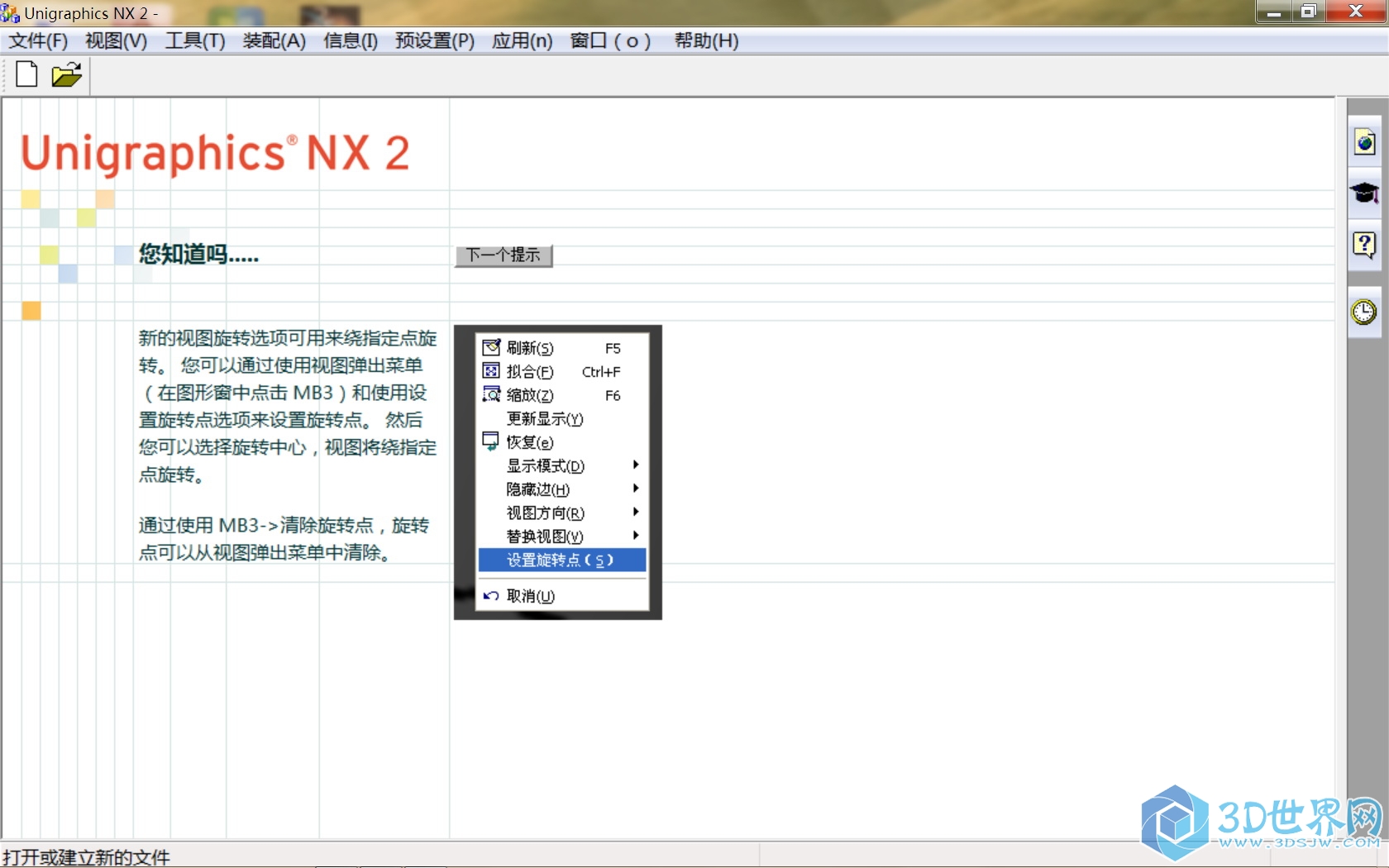Open the 应用(n) menu
Screen dimensions: 1389x868
pos(522,41)
